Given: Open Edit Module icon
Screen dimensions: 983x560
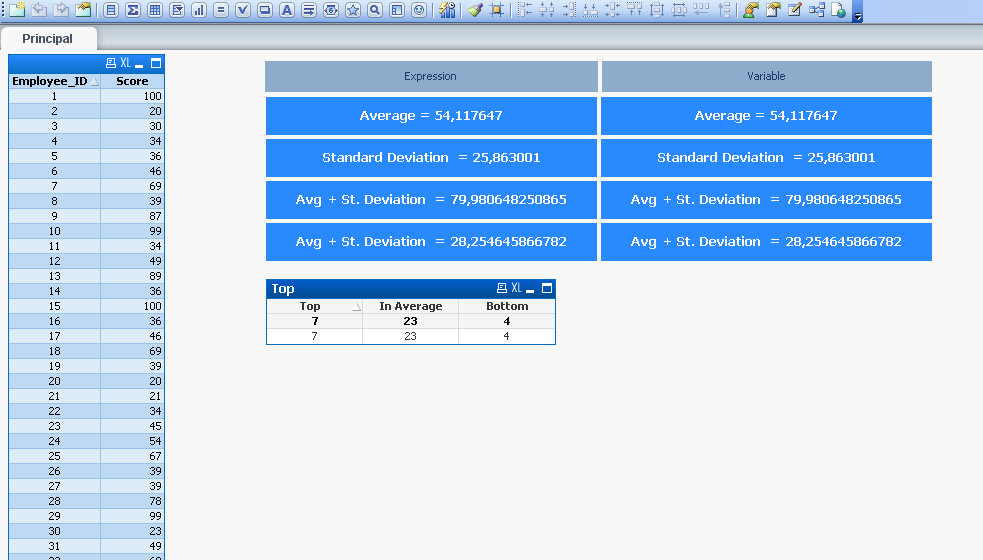Looking at the screenshot, I should [794, 9].
